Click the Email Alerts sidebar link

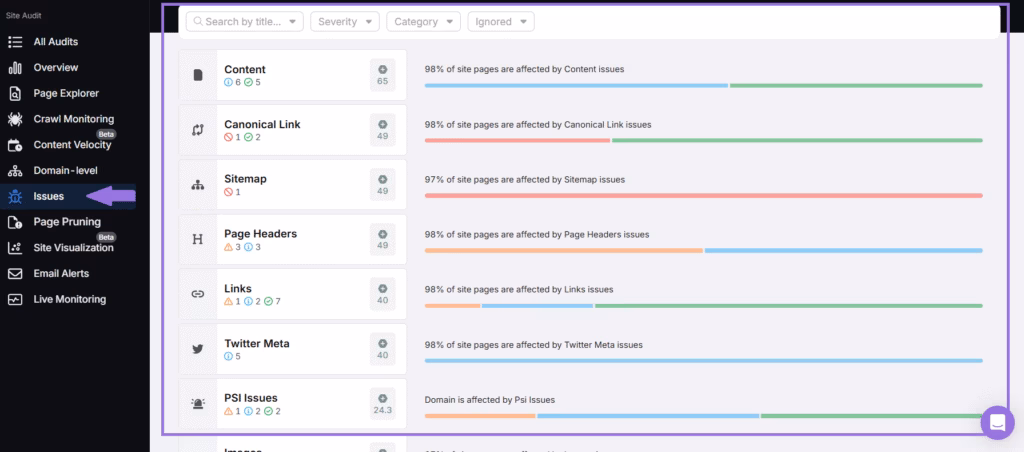tap(61, 274)
